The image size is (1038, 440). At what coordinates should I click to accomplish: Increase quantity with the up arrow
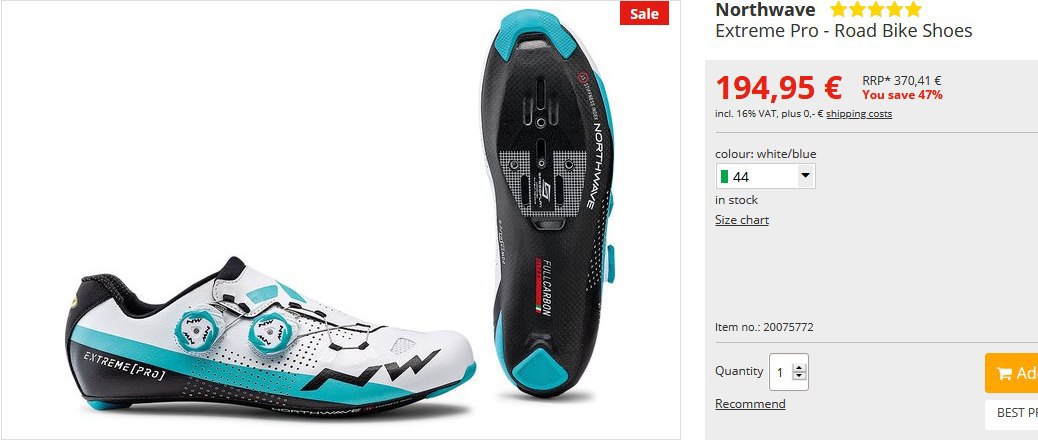(799, 368)
